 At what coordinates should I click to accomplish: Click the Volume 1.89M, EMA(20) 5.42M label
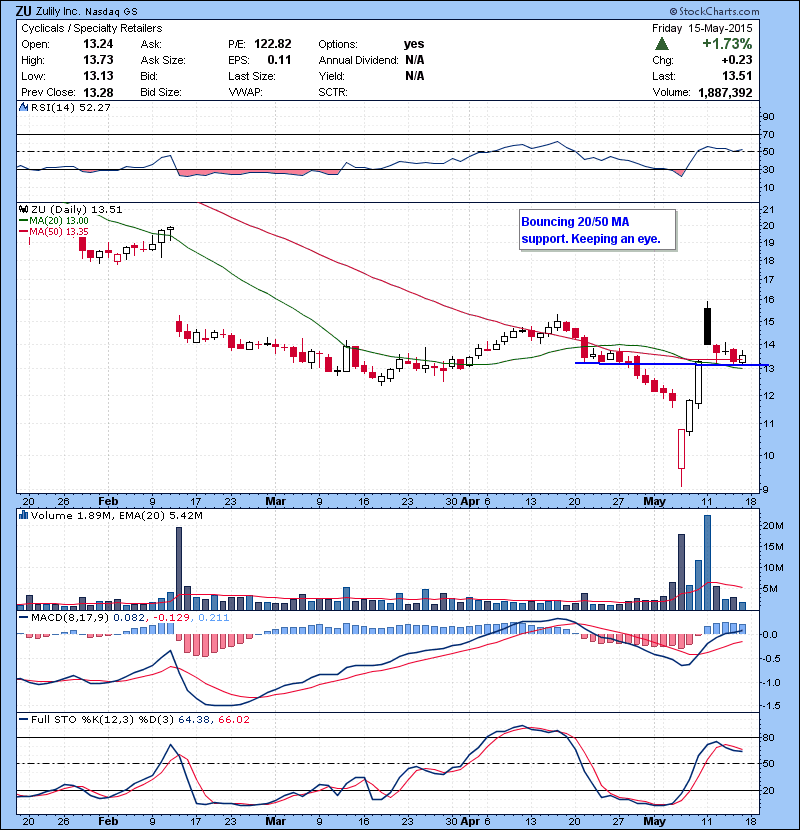(x=116, y=515)
